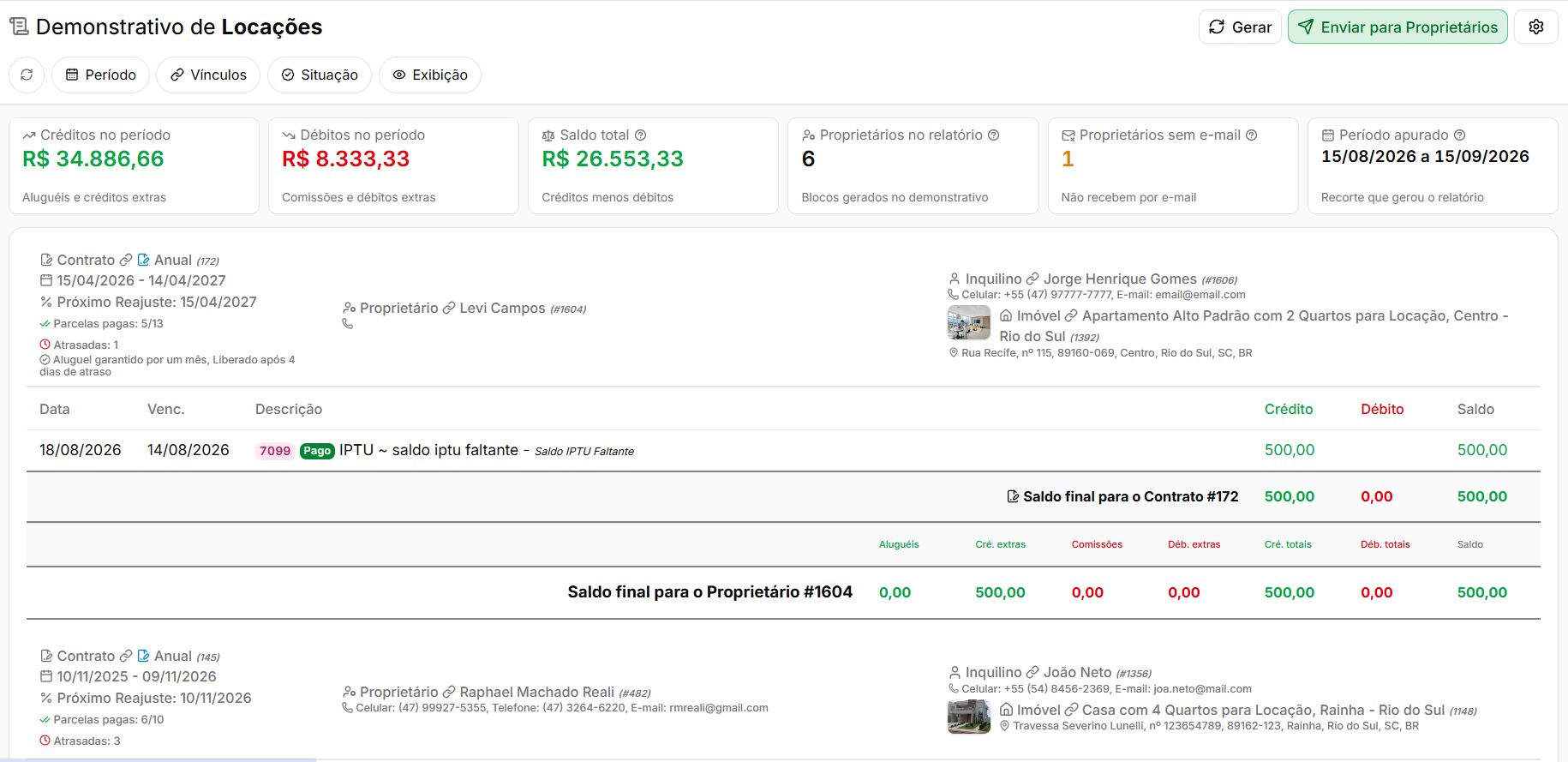Click link icon beside Proprietário Levi Campos
This screenshot has height=762, width=1568.
click(x=449, y=308)
